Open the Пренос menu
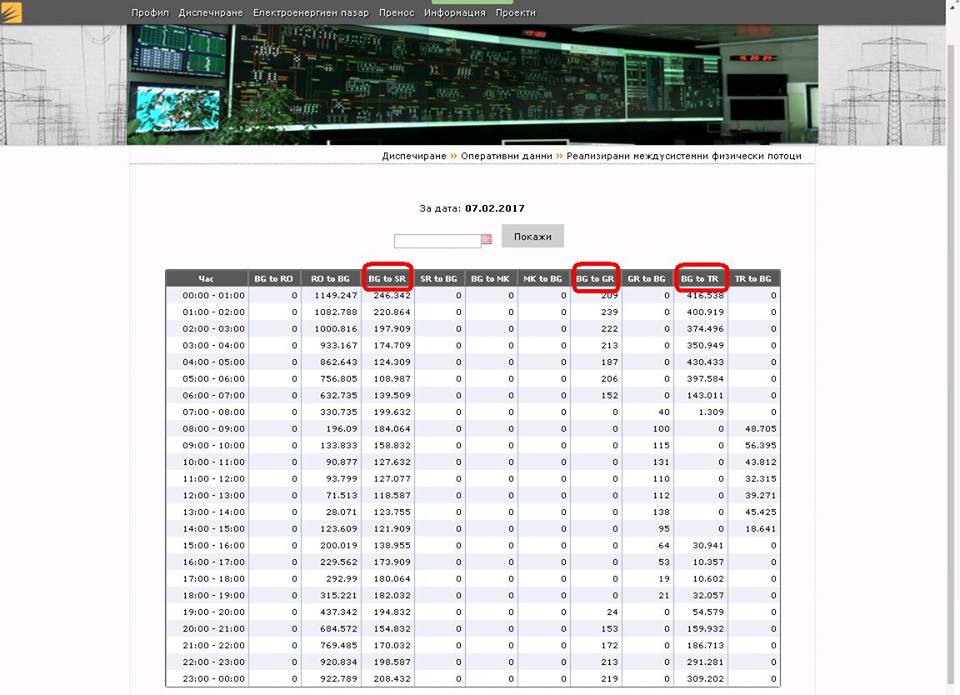The image size is (960, 695). (x=396, y=13)
